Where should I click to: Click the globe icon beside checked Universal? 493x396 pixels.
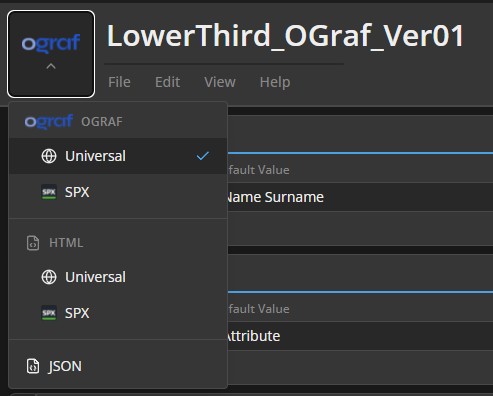click(x=49, y=156)
